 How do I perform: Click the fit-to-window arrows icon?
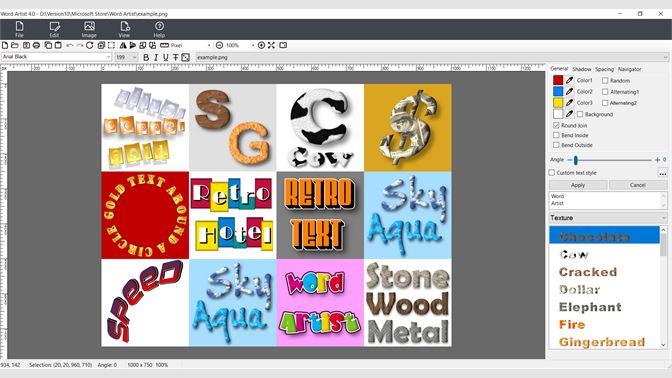[x=271, y=45]
